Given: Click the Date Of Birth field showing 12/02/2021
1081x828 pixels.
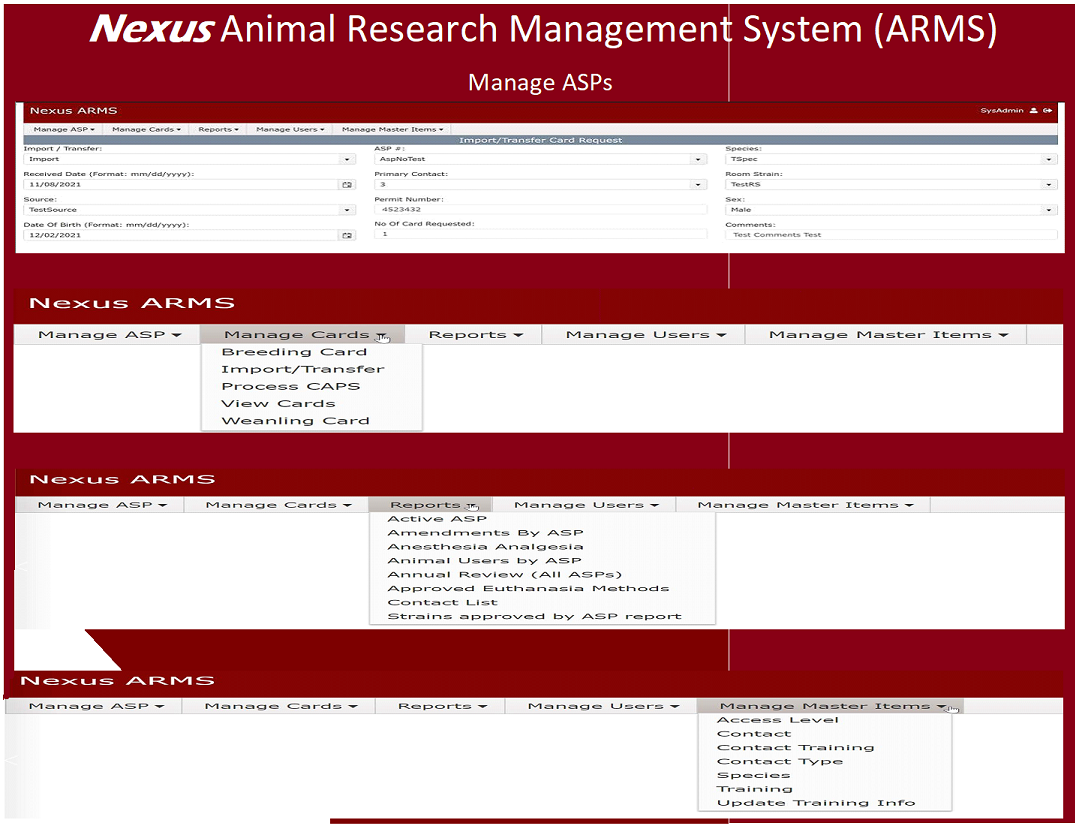Looking at the screenshot, I should [x=182, y=235].
